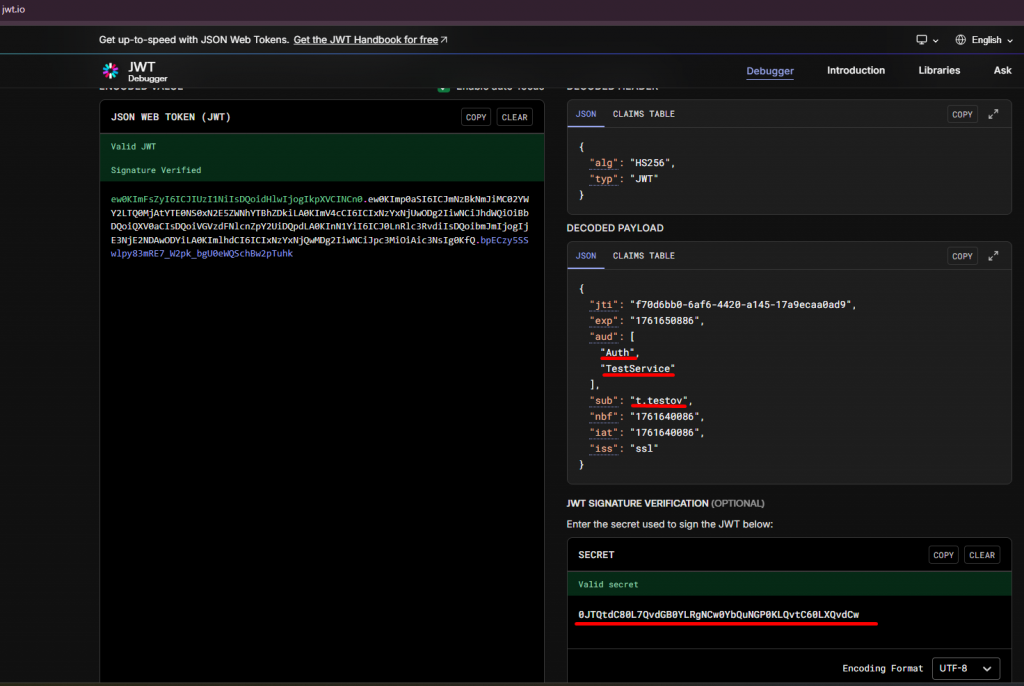Switch to Claims Table tab in decoded payload
This screenshot has height=686, width=1024.
643,256
